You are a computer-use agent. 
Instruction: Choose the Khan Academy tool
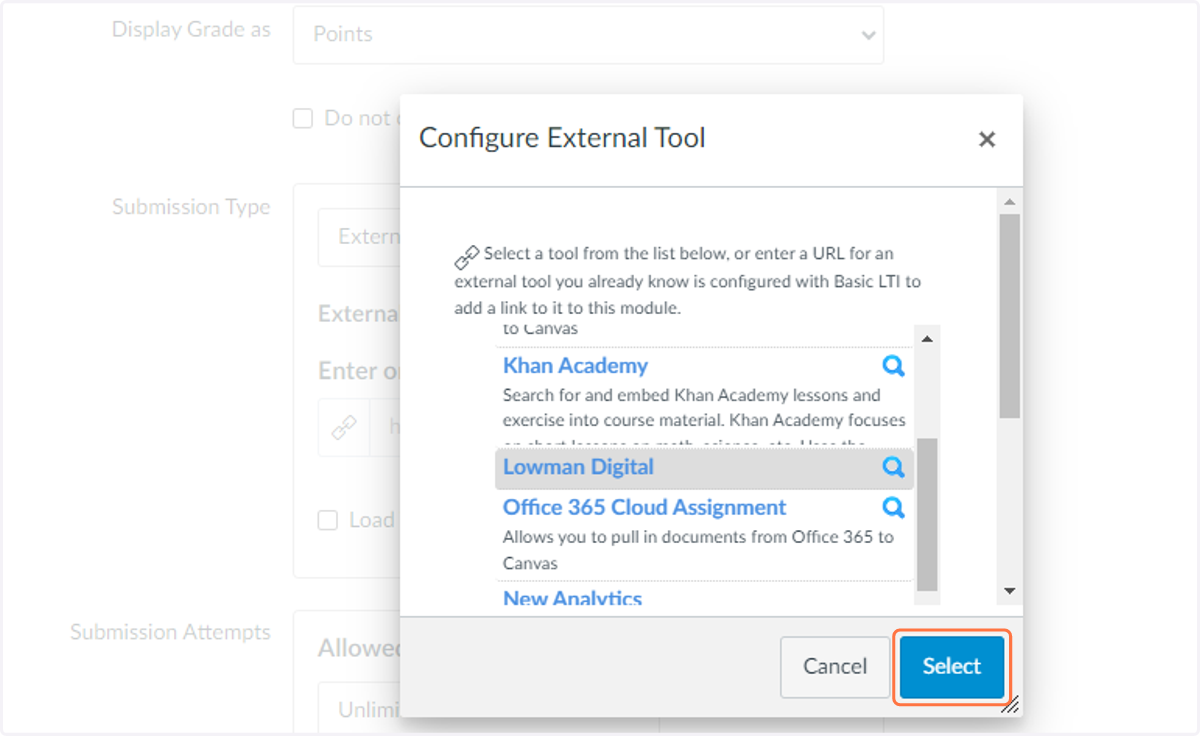click(575, 366)
